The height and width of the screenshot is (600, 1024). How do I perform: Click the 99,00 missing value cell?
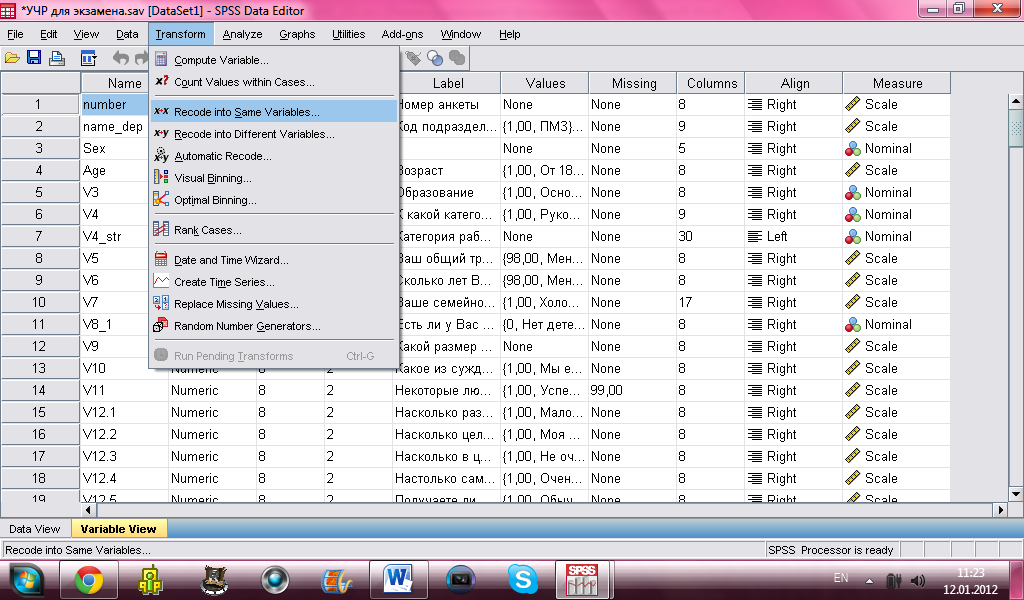(x=633, y=390)
